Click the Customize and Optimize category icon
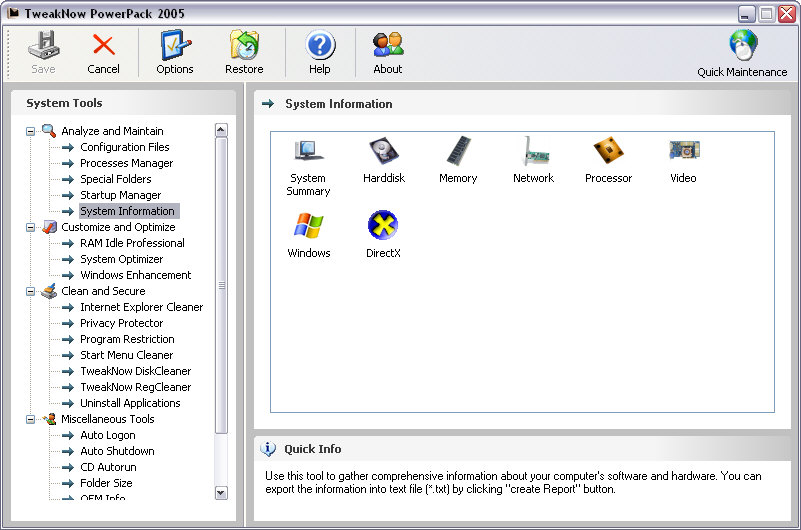801x530 pixels. pos(49,227)
